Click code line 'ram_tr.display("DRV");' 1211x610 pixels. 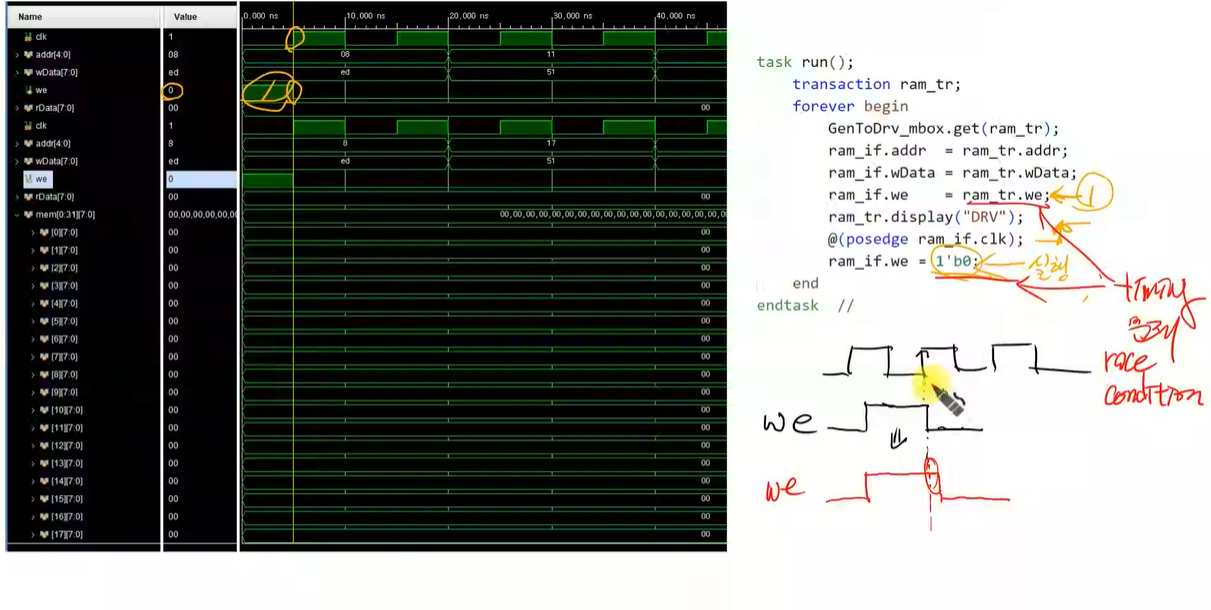(925, 217)
